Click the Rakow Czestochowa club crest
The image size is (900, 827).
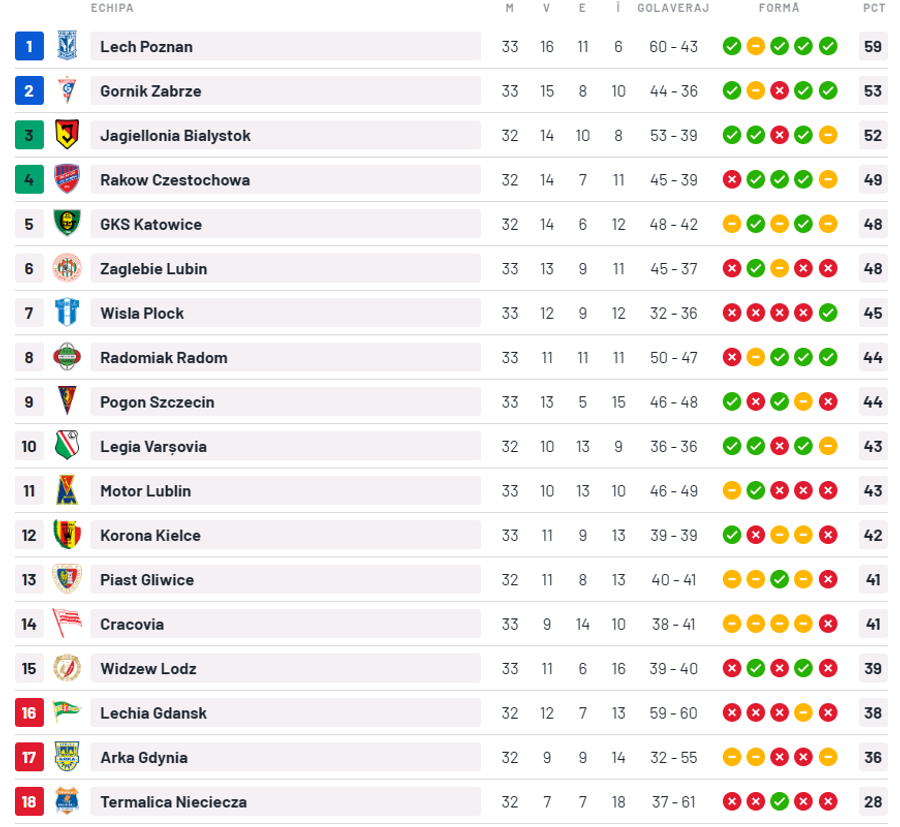67,179
